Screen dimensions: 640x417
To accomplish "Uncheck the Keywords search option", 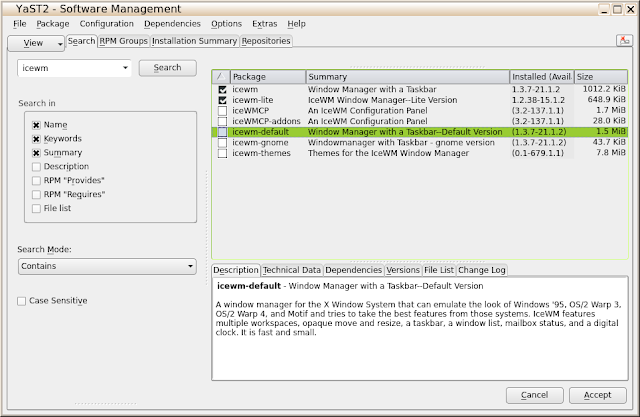I will tap(36, 139).
